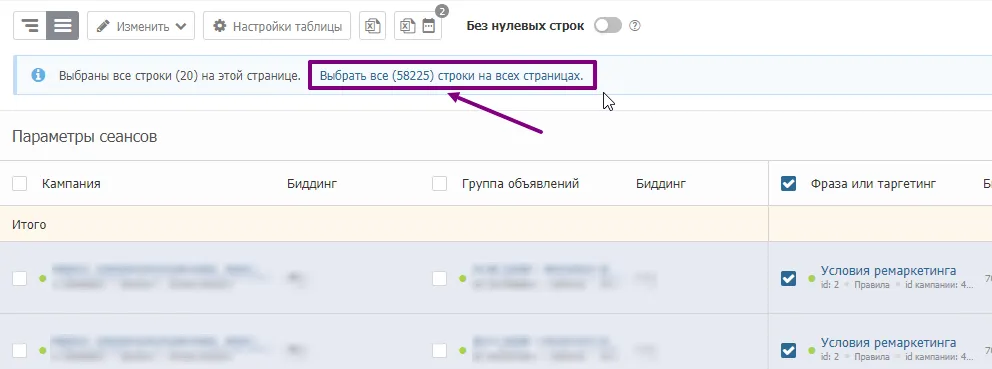Open scheduled Excel export with badge 2

click(x=418, y=26)
